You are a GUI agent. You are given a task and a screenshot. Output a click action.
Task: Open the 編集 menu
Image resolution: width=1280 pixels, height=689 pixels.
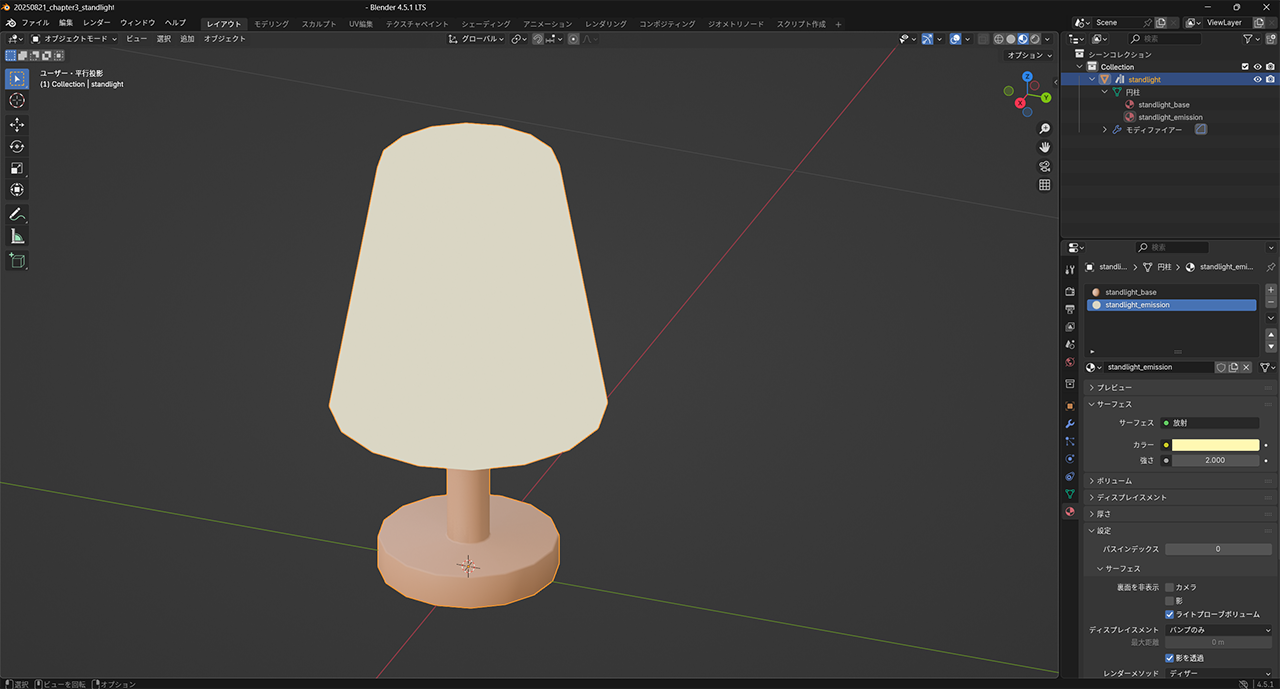(x=66, y=23)
